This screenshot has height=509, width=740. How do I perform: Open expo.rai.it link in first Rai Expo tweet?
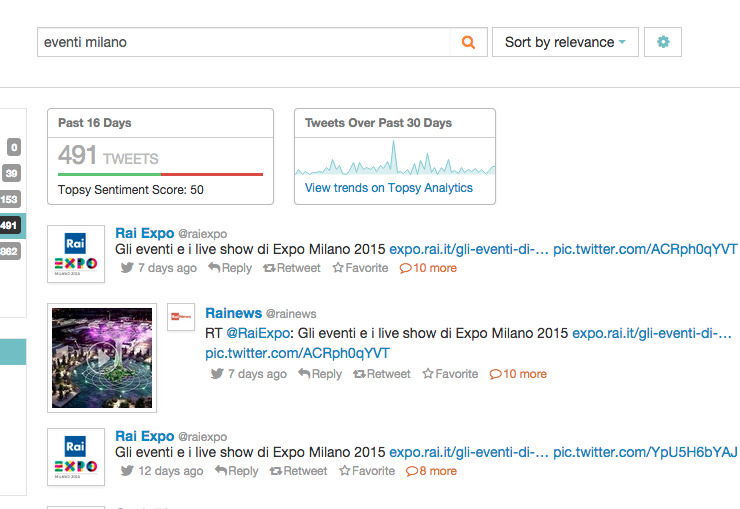469,249
